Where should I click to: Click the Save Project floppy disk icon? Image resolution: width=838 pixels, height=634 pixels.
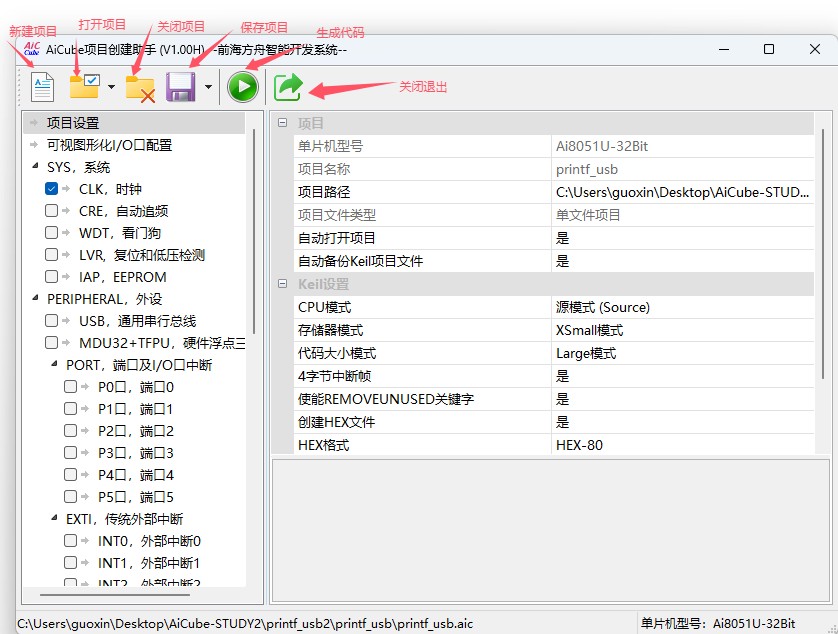tap(181, 87)
